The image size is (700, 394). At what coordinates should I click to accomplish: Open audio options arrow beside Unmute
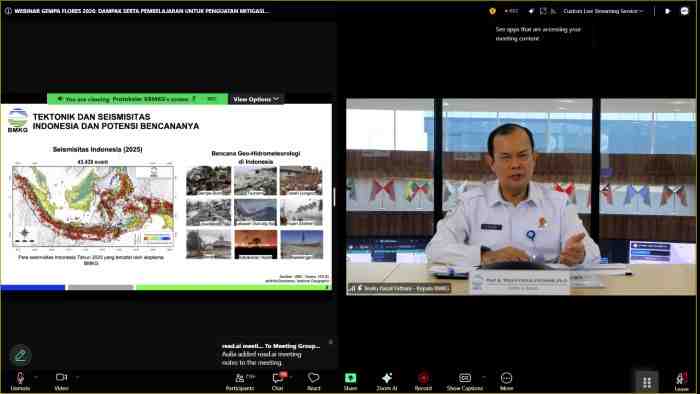(36, 377)
